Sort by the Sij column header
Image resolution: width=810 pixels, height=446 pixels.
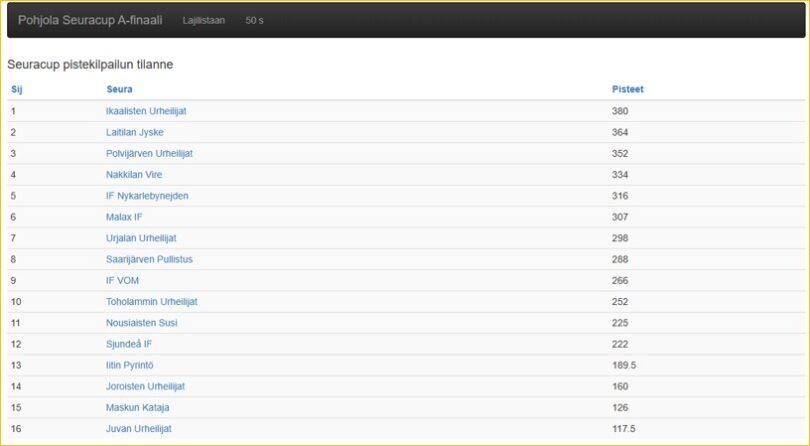(17, 89)
